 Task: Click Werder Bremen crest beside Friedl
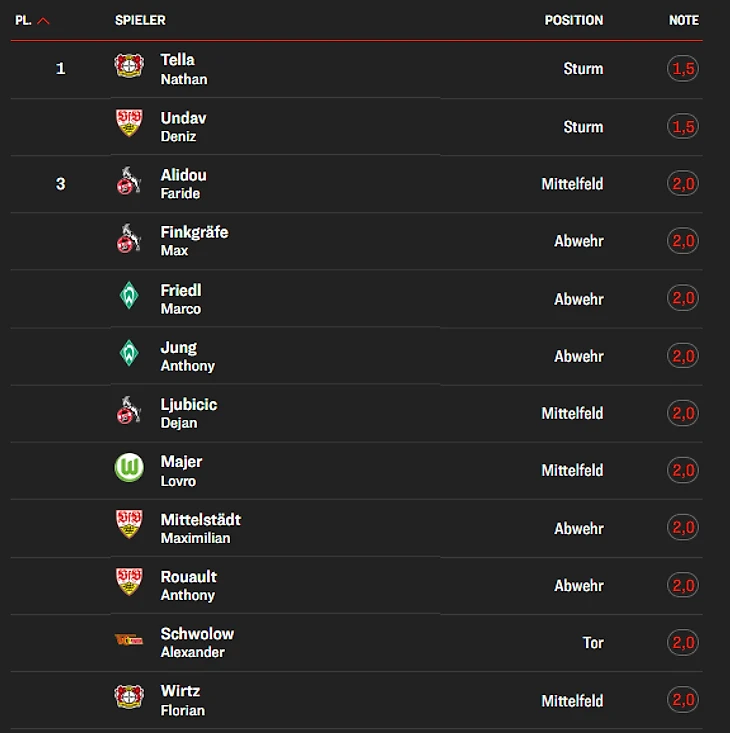129,297
